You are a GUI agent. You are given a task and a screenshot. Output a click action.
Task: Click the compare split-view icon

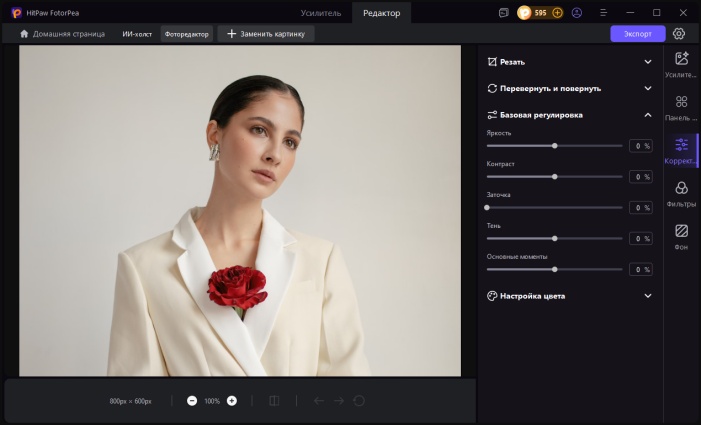(x=274, y=401)
